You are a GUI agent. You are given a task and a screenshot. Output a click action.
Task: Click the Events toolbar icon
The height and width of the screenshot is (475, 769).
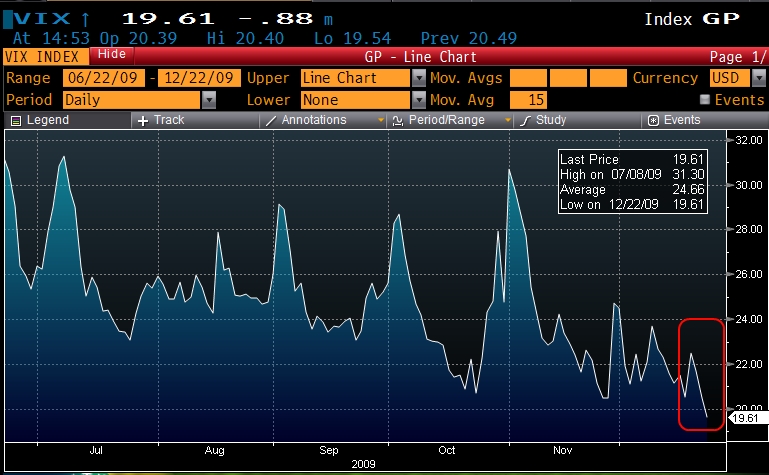click(653, 121)
